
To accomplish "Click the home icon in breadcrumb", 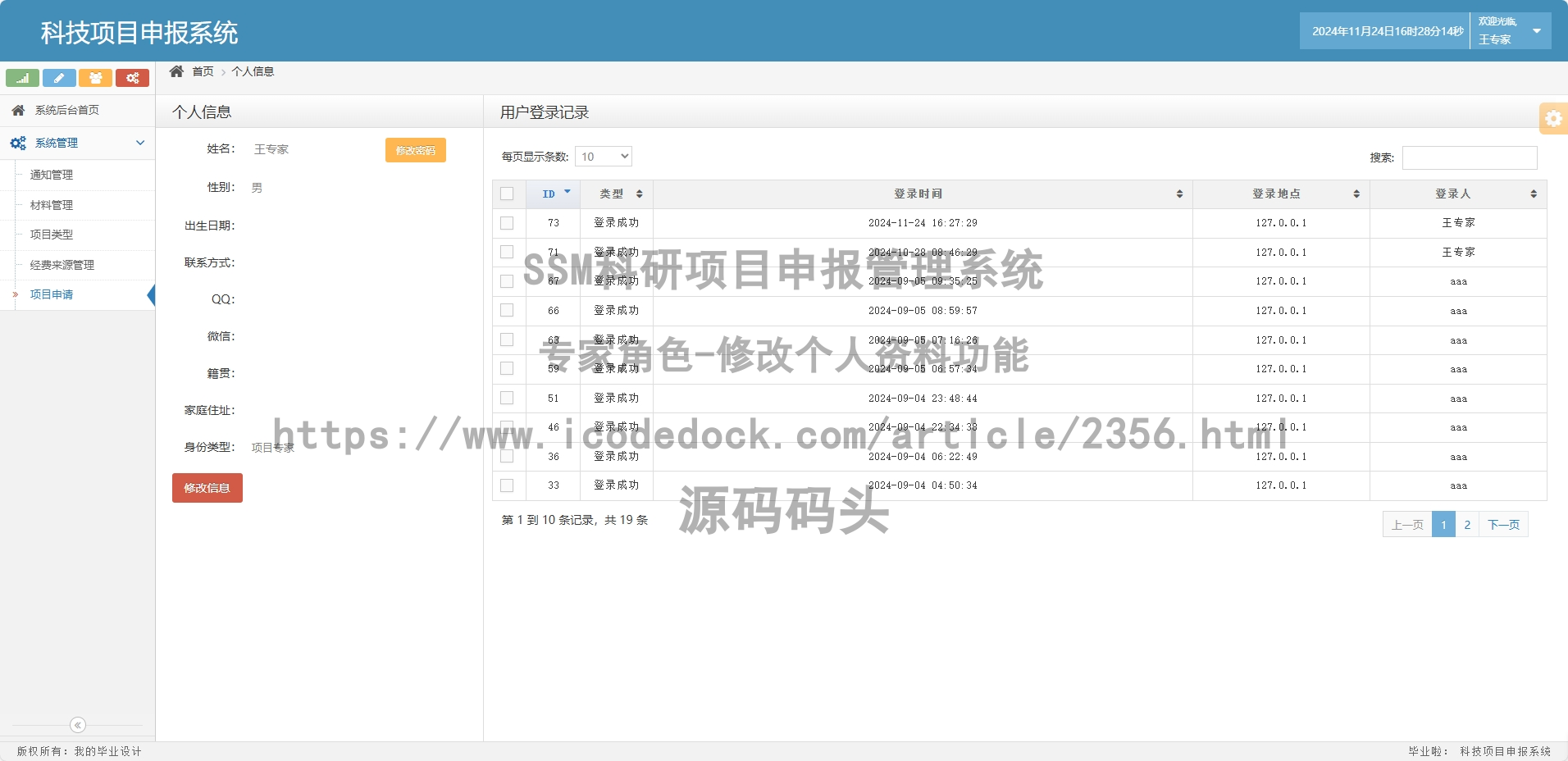I will [176, 71].
